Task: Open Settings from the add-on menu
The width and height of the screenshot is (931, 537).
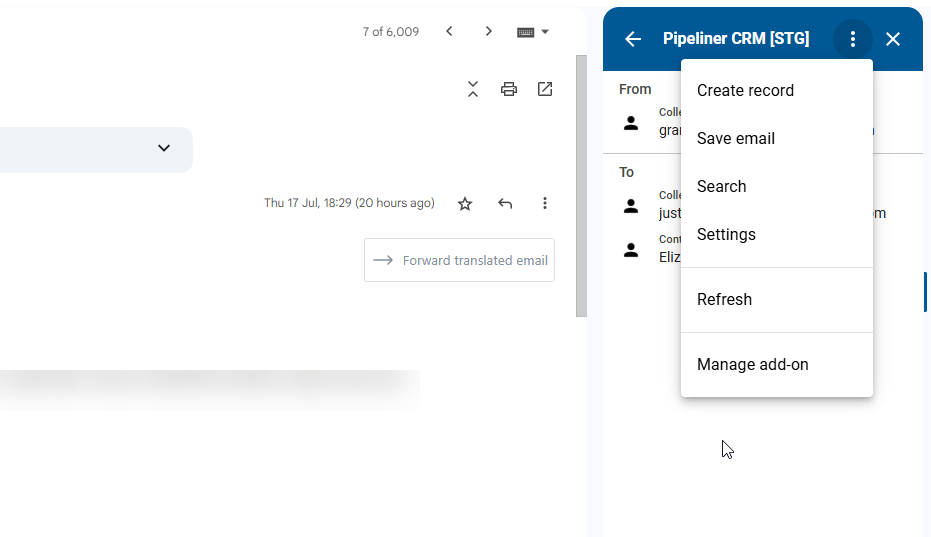Action: tap(777, 235)
